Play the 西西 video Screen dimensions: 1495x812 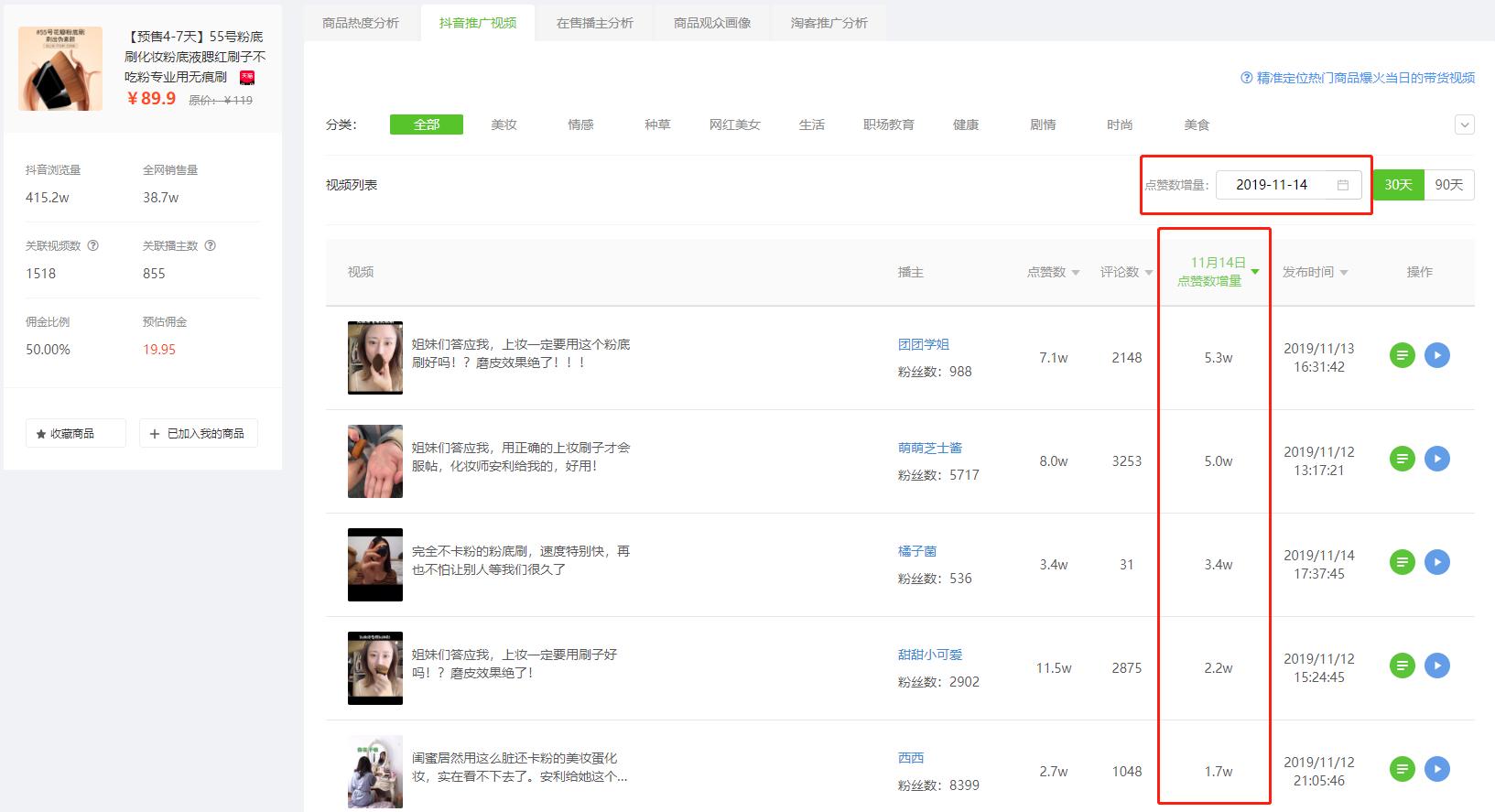[x=1436, y=769]
